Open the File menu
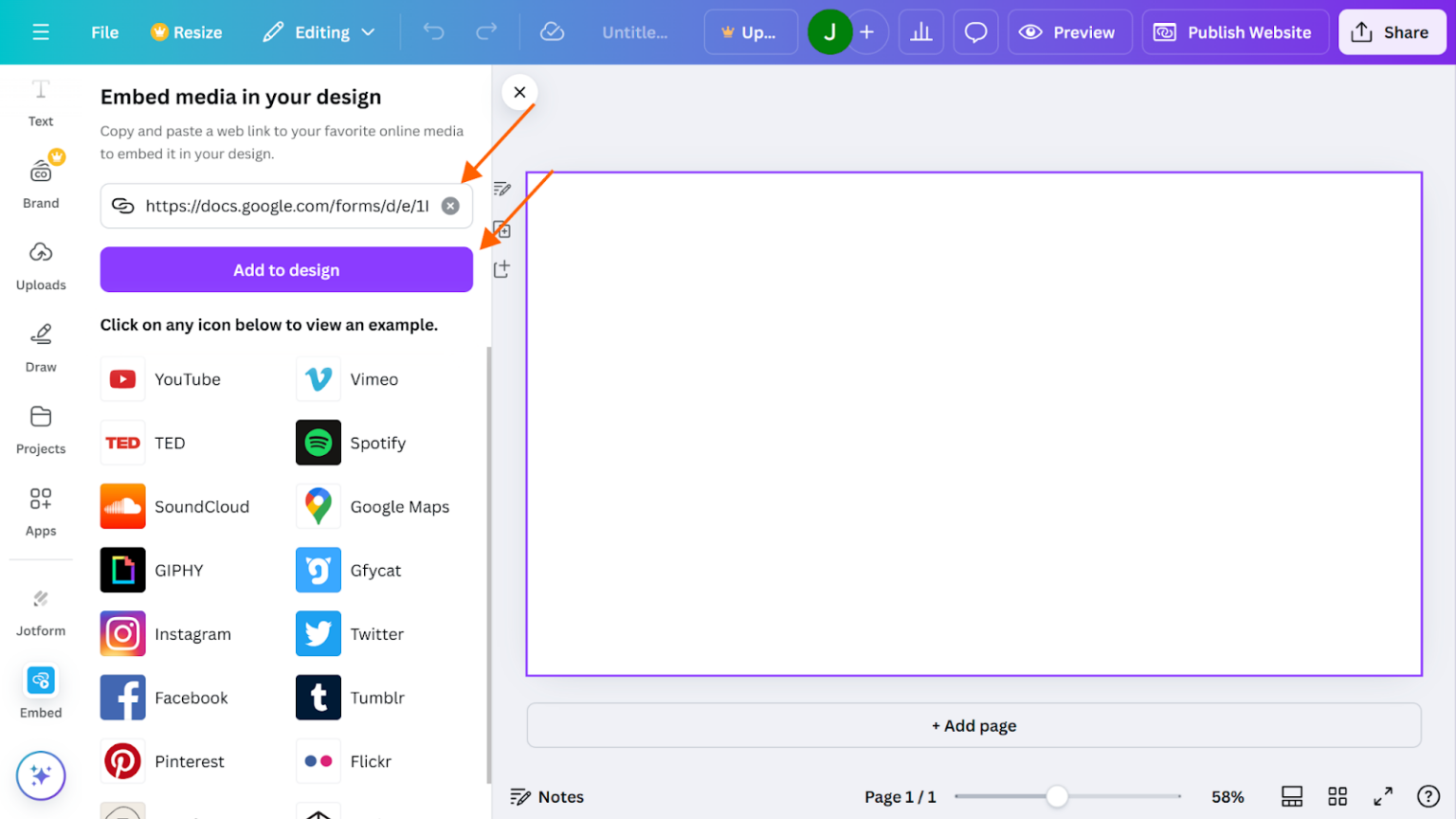Image resolution: width=1456 pixels, height=819 pixels. pos(103,31)
